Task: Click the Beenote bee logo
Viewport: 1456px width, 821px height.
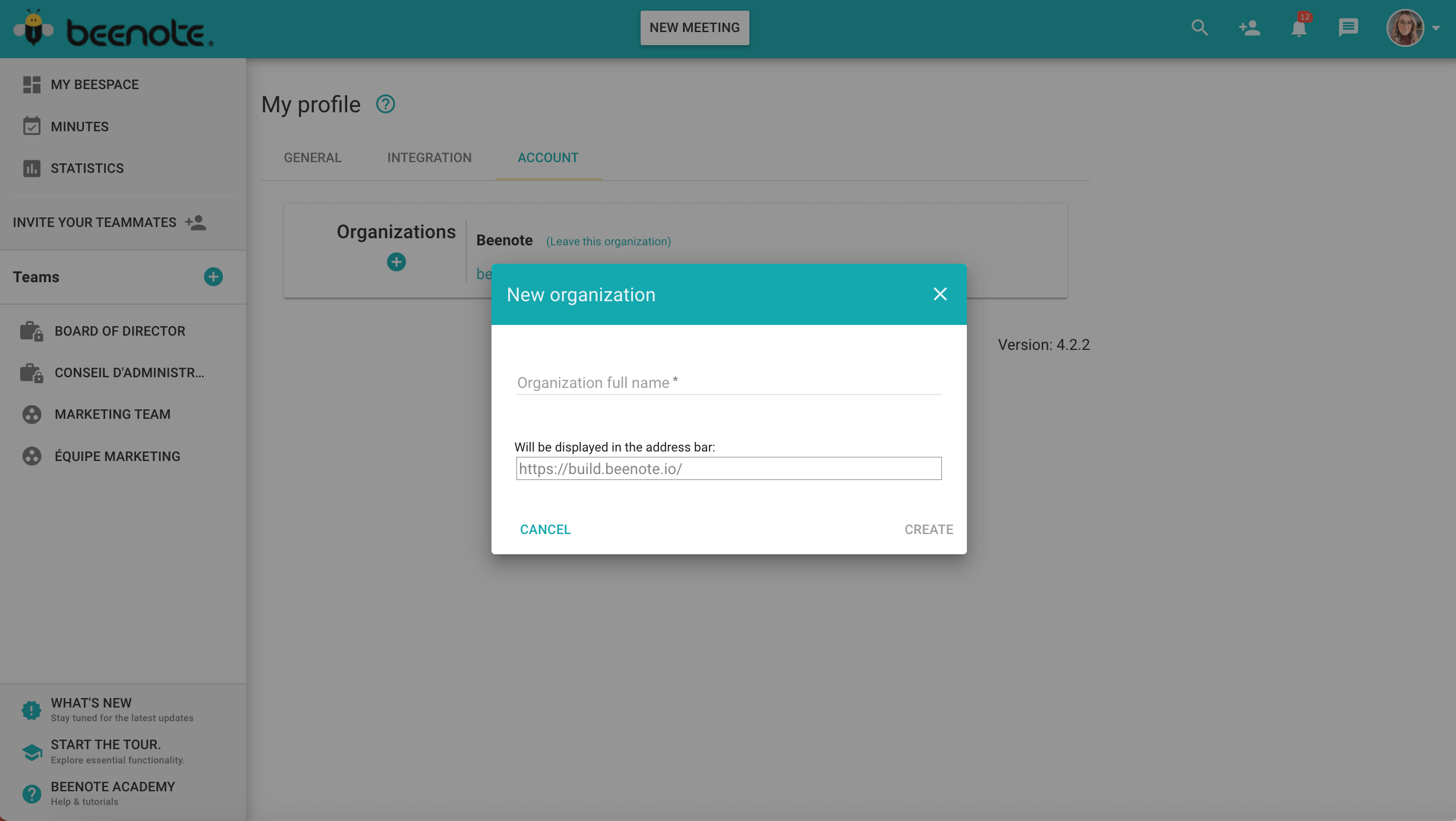Action: coord(113,29)
